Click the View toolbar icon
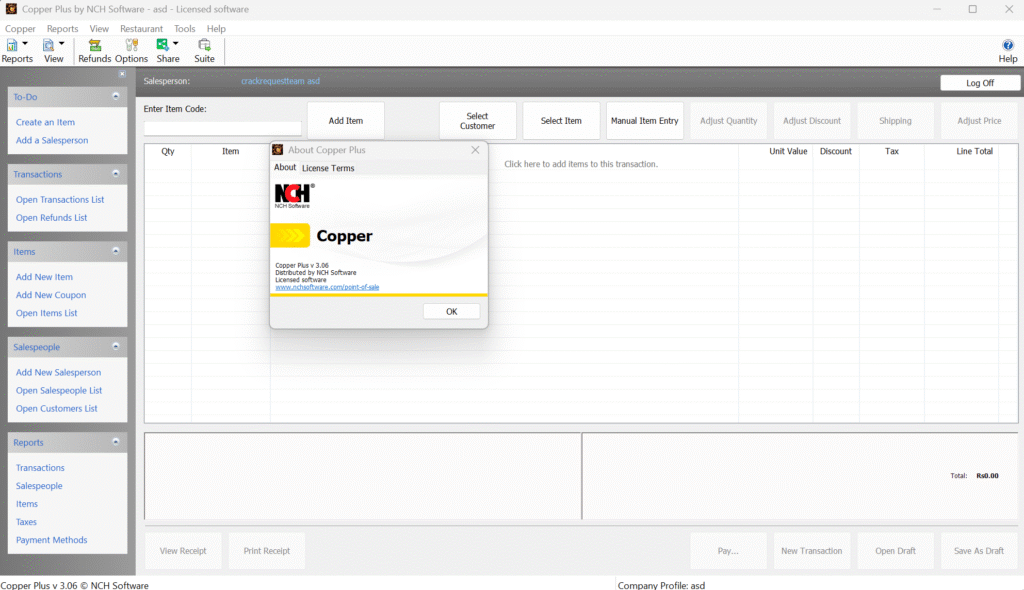The image size is (1024, 590). (49, 45)
